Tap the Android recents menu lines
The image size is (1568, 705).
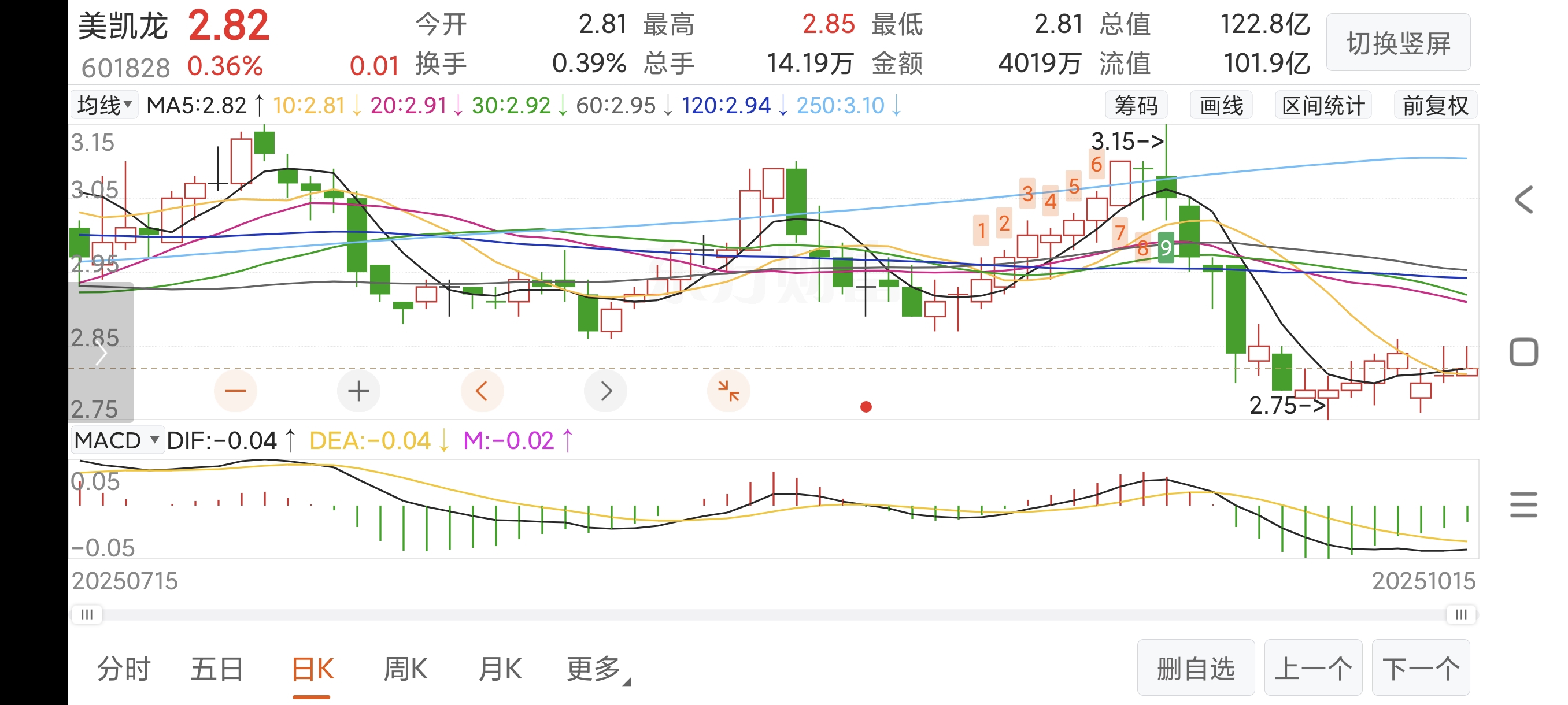click(1523, 504)
